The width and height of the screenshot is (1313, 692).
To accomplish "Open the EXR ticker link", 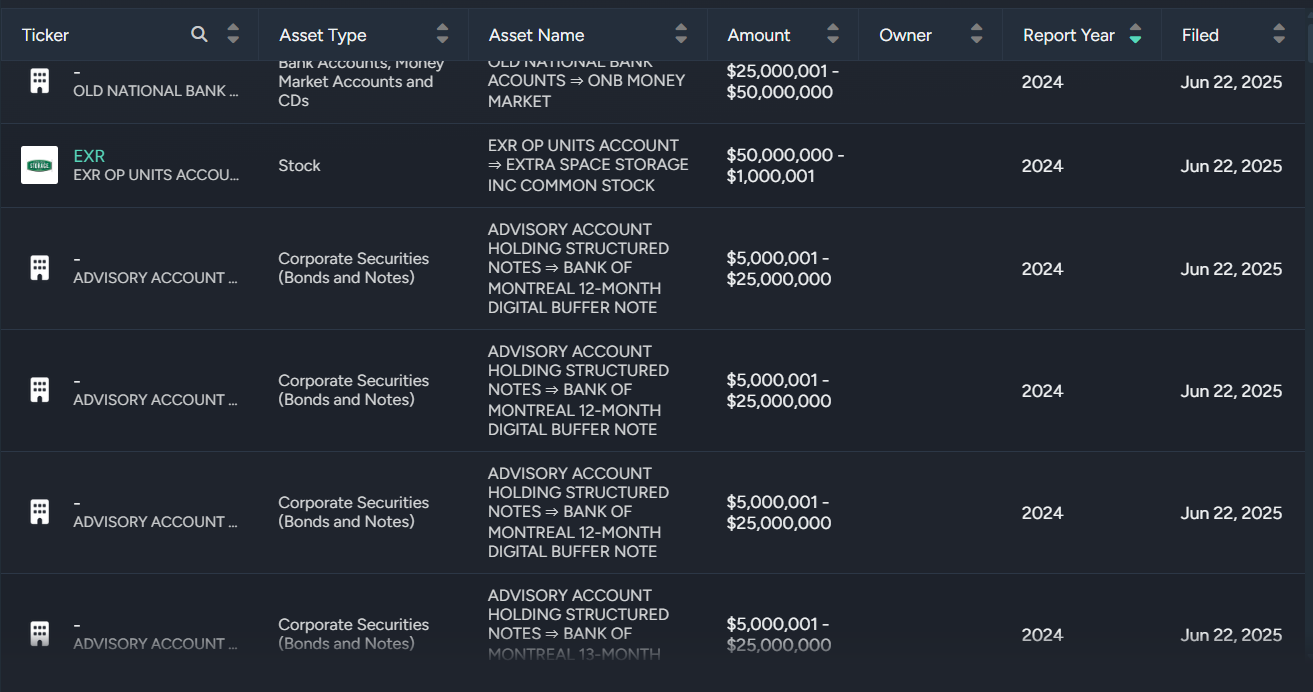I will (x=89, y=156).
